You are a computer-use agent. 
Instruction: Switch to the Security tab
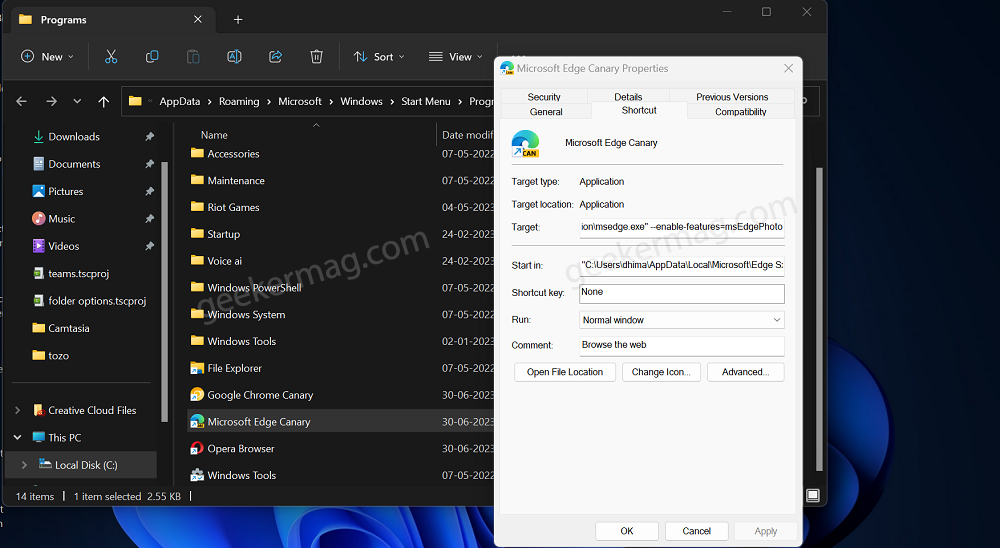(544, 96)
